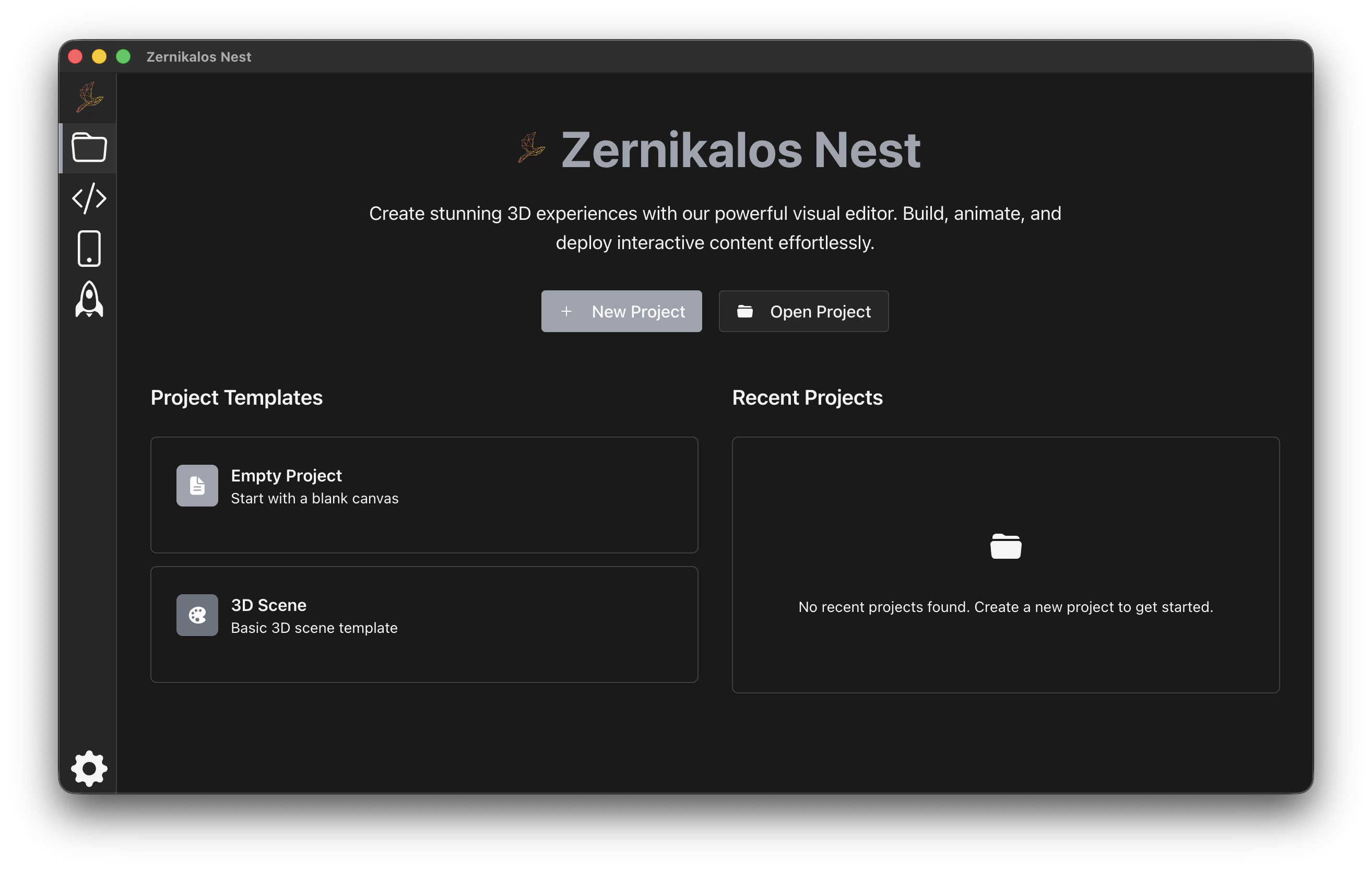Click the Recent Projects heading
This screenshot has width=1372, height=871.
point(807,397)
